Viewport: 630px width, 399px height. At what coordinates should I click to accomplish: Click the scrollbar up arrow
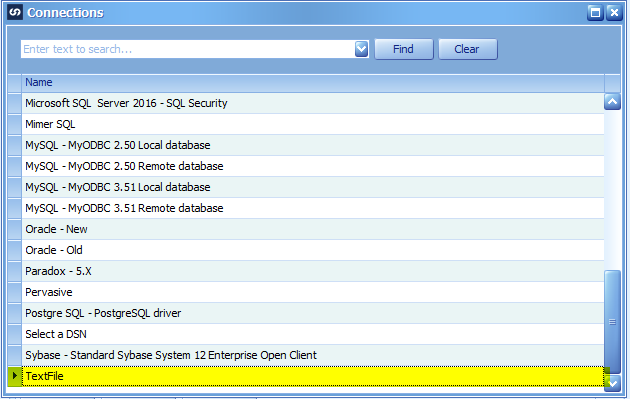(x=612, y=102)
